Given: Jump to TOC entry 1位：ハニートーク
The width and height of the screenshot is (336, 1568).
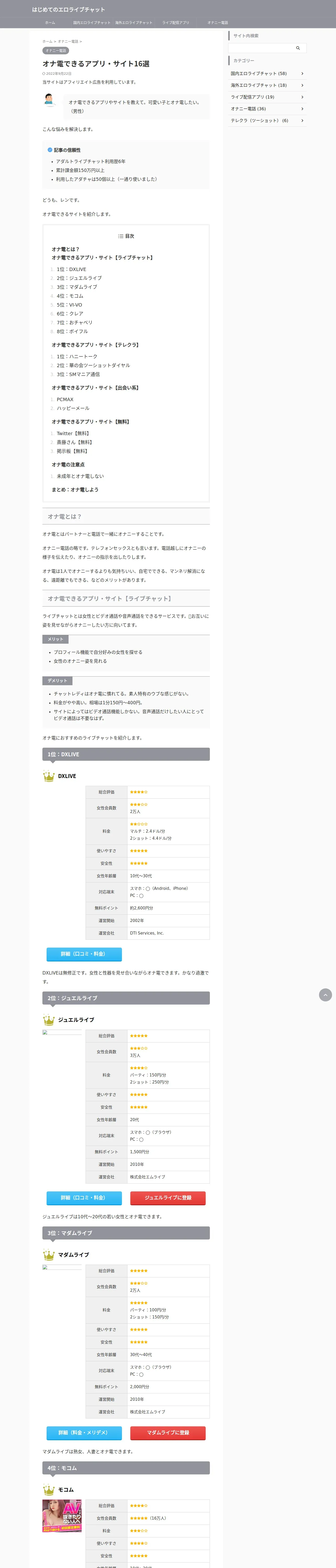Looking at the screenshot, I should (77, 357).
